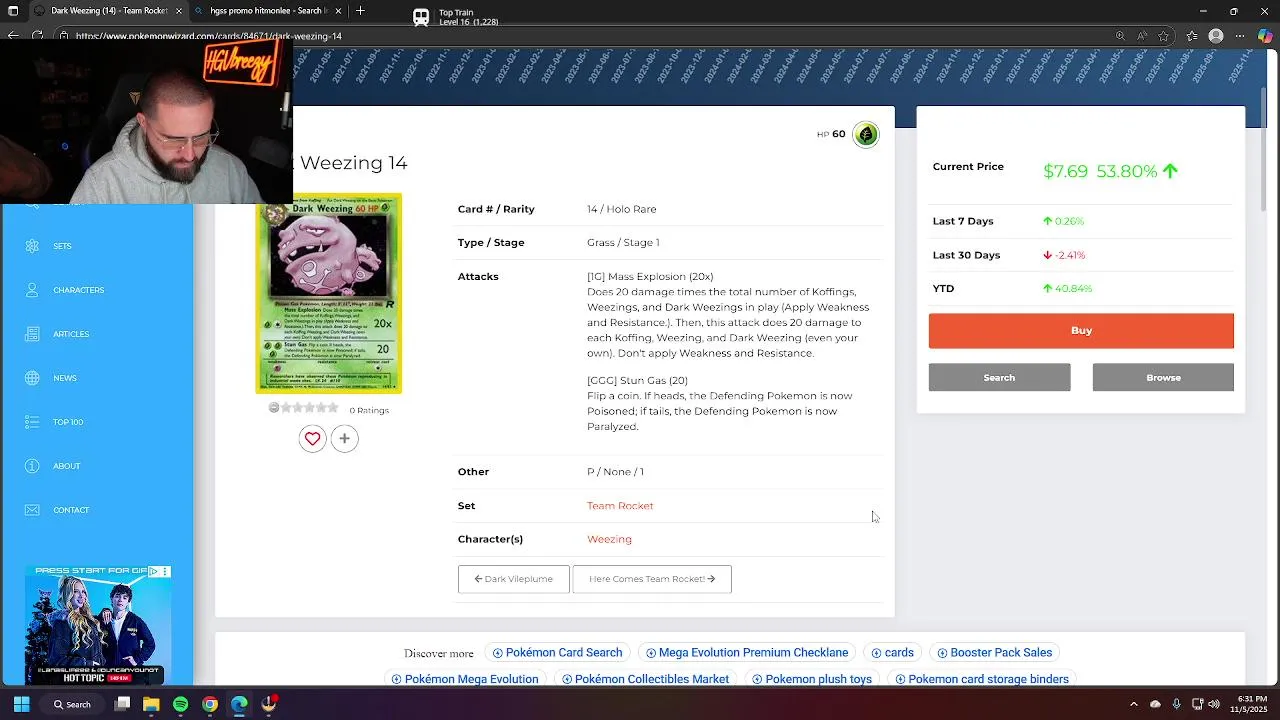1280x720 pixels.
Task: Click Task View icon on the taskbar
Action: (x=122, y=704)
